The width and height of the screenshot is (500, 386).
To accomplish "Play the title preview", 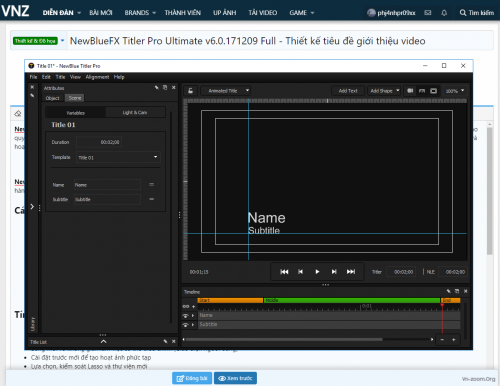I will point(317,272).
